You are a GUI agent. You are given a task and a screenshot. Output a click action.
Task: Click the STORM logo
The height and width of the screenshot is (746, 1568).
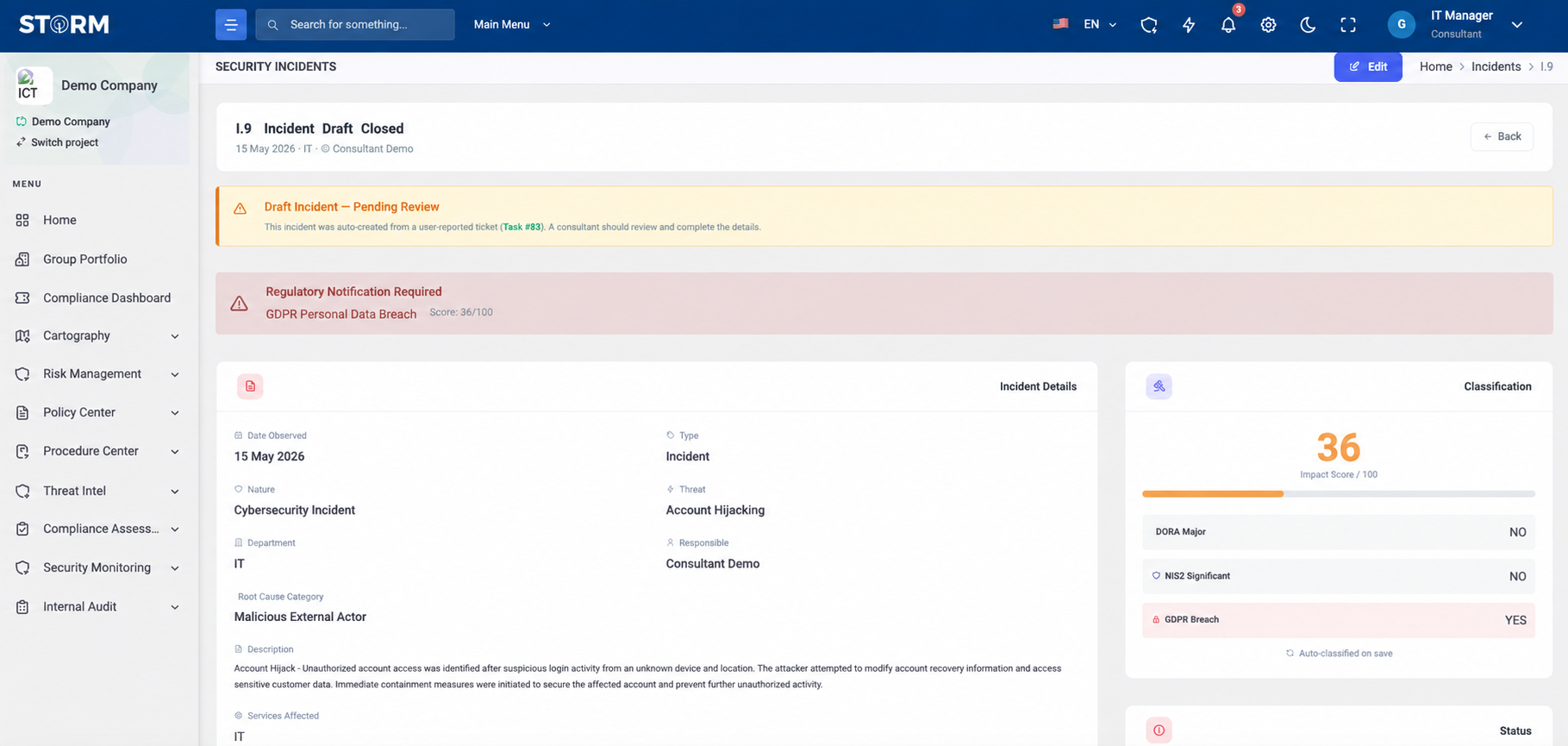coord(64,24)
